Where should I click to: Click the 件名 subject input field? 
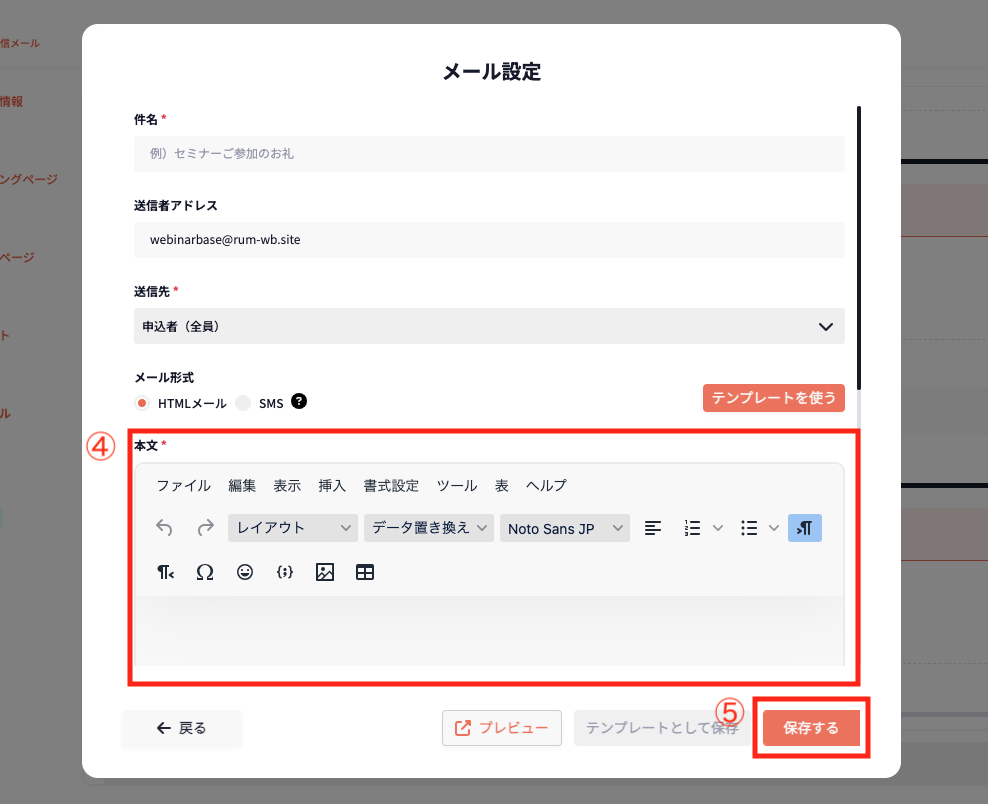pos(489,154)
